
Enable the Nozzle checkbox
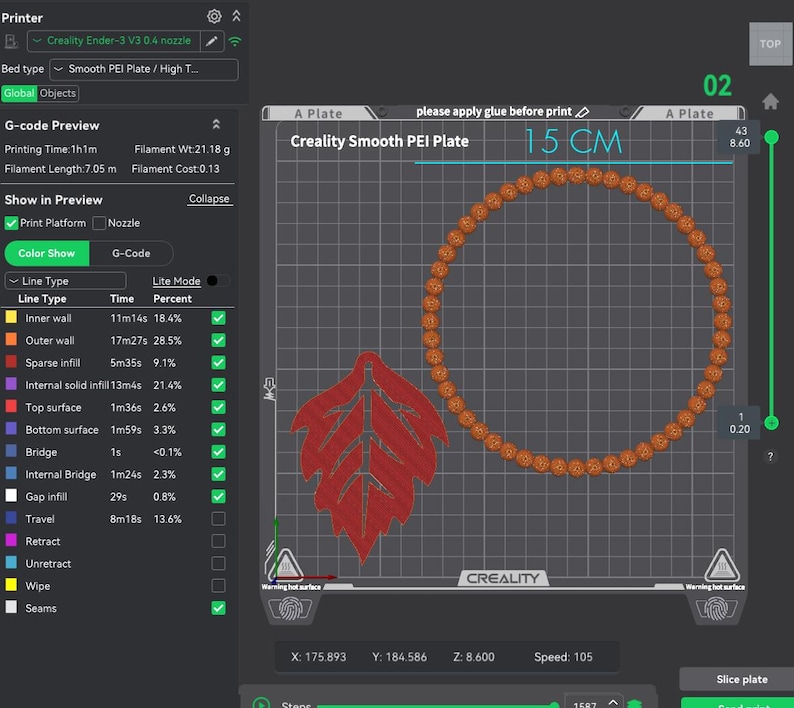(x=99, y=223)
